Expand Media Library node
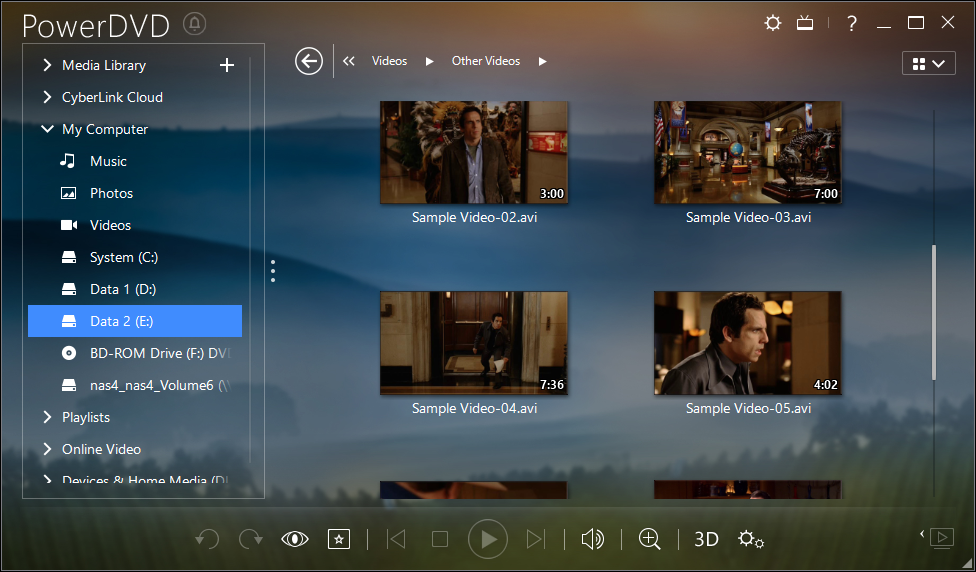Screen dimensions: 976x572 point(47,65)
